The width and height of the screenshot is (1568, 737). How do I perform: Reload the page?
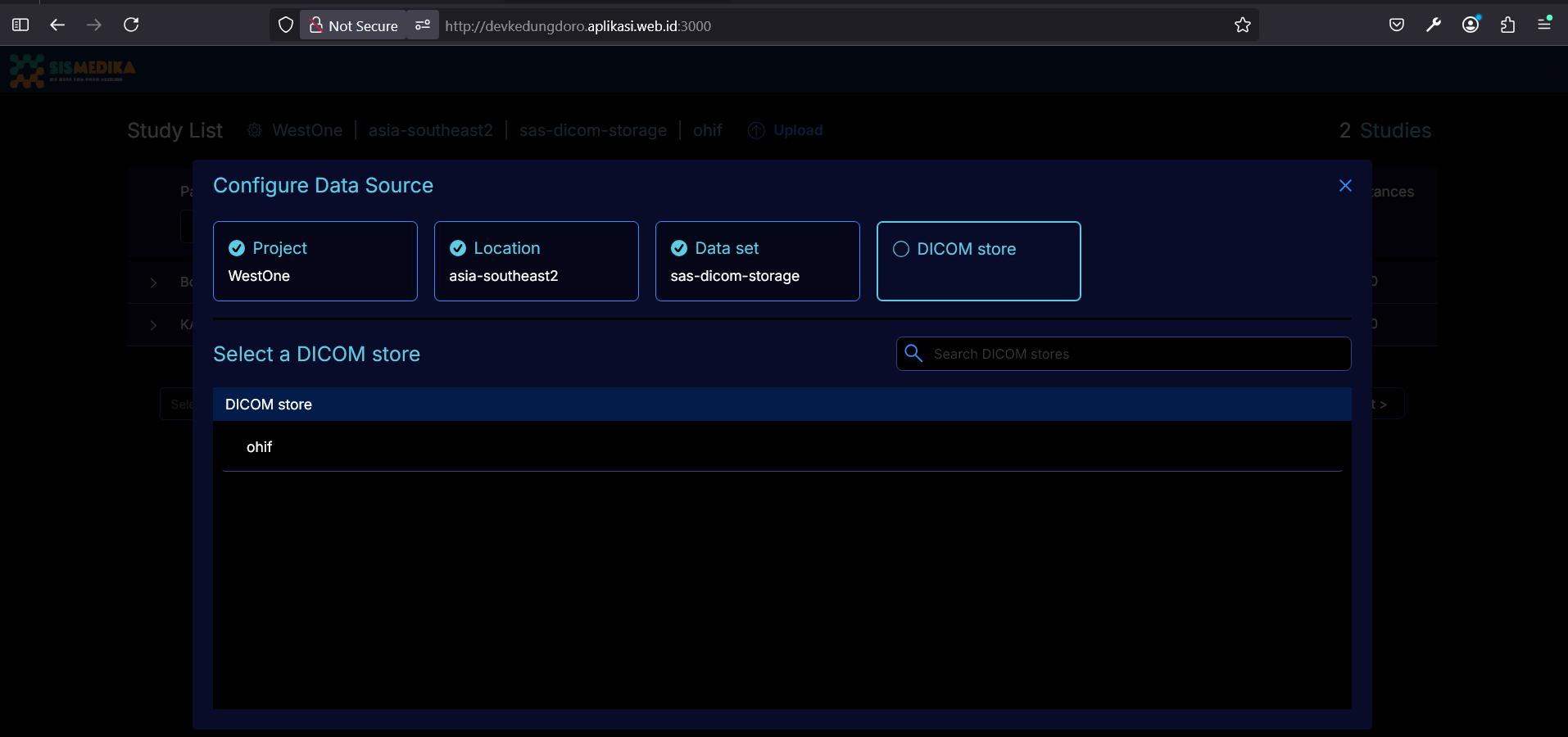(x=131, y=25)
